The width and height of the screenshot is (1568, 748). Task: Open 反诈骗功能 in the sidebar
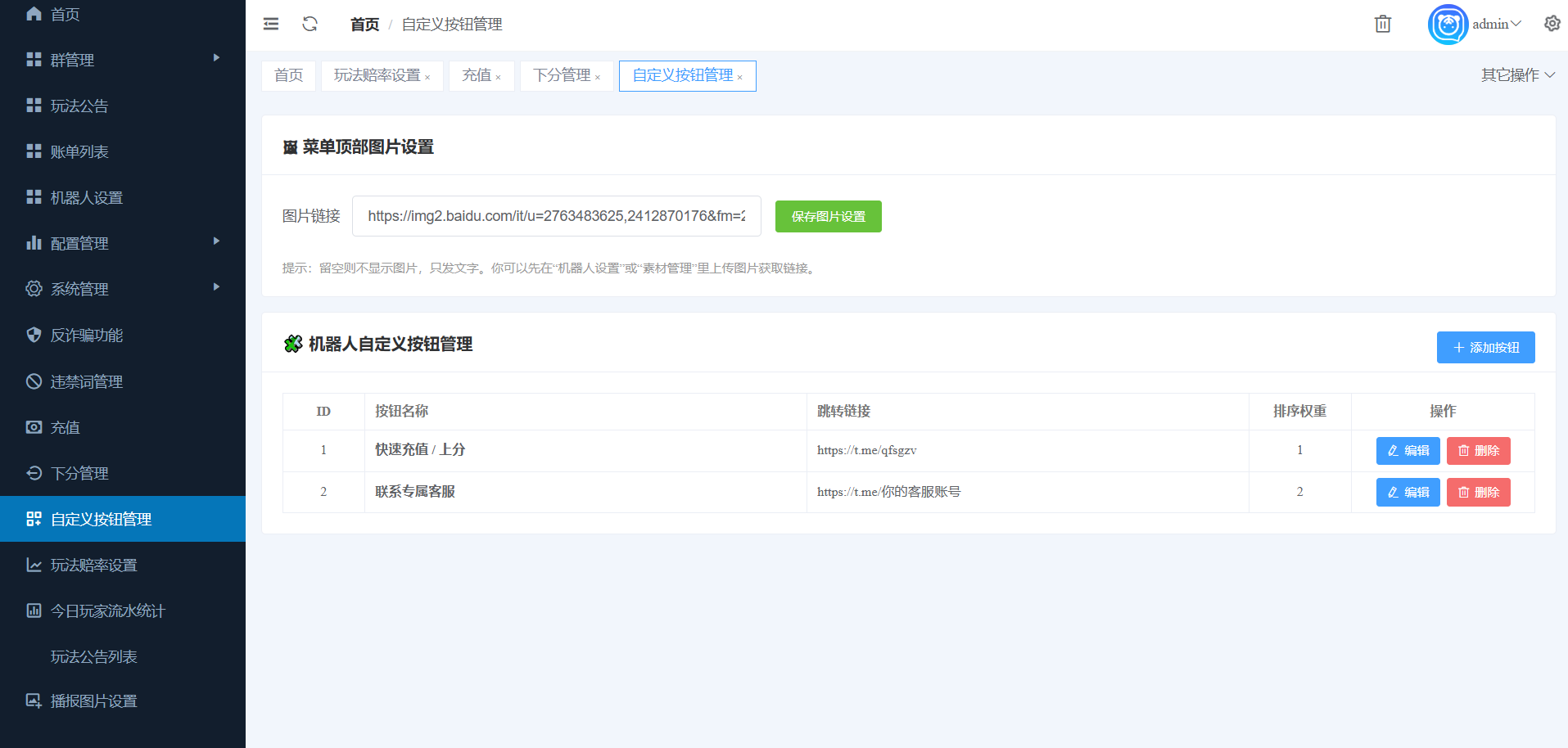tap(87, 336)
